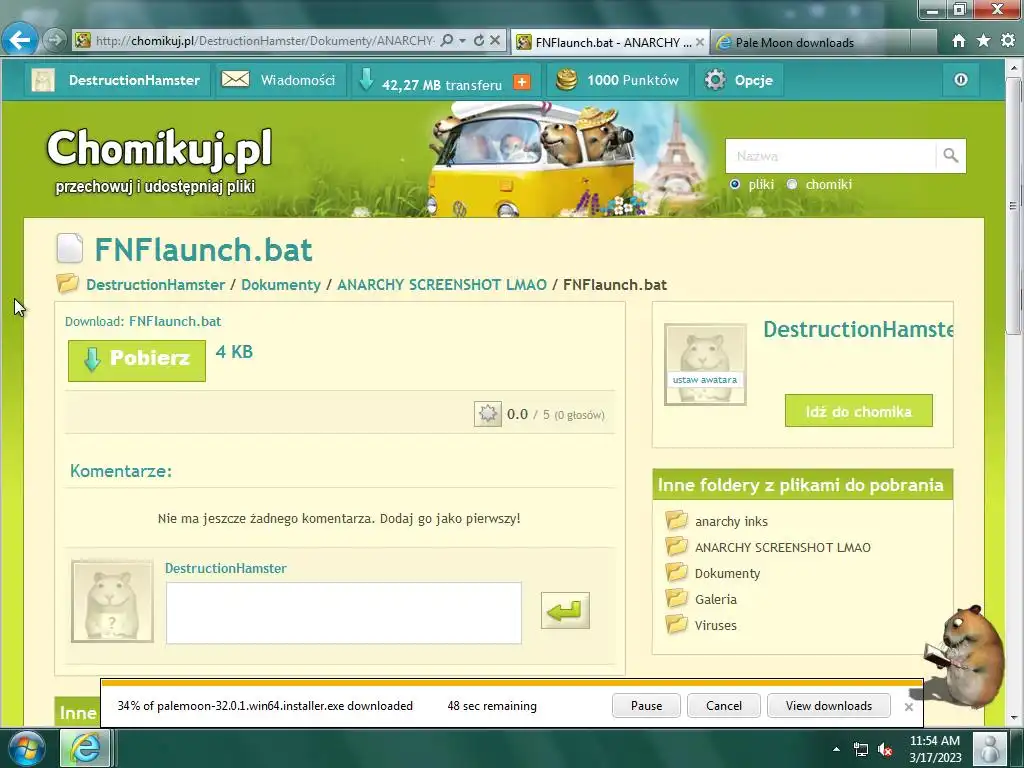Open the Opcje settings menu

739,80
